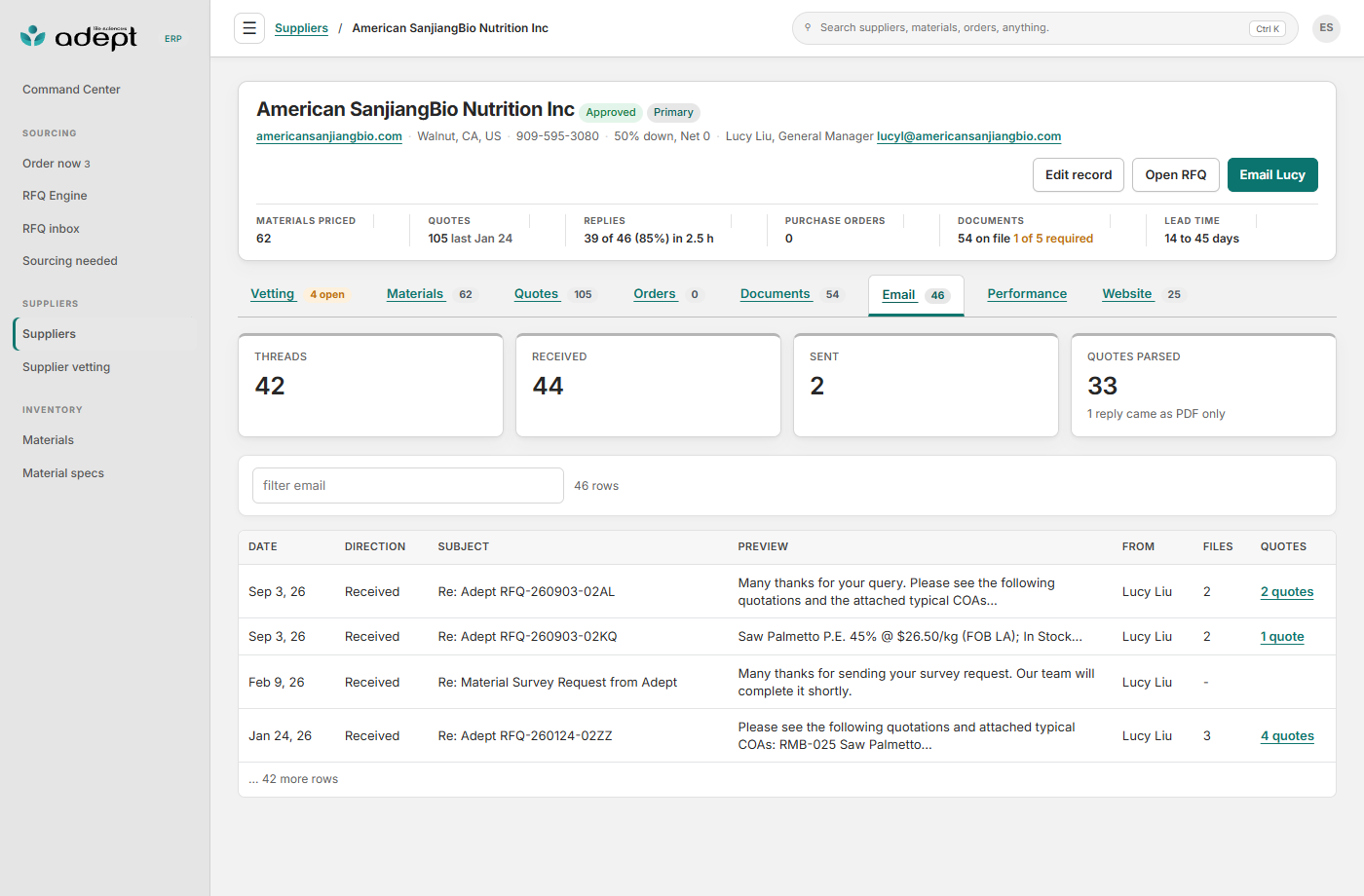Open email Re: Adept RFQ-260124-02ZZ

point(525,736)
